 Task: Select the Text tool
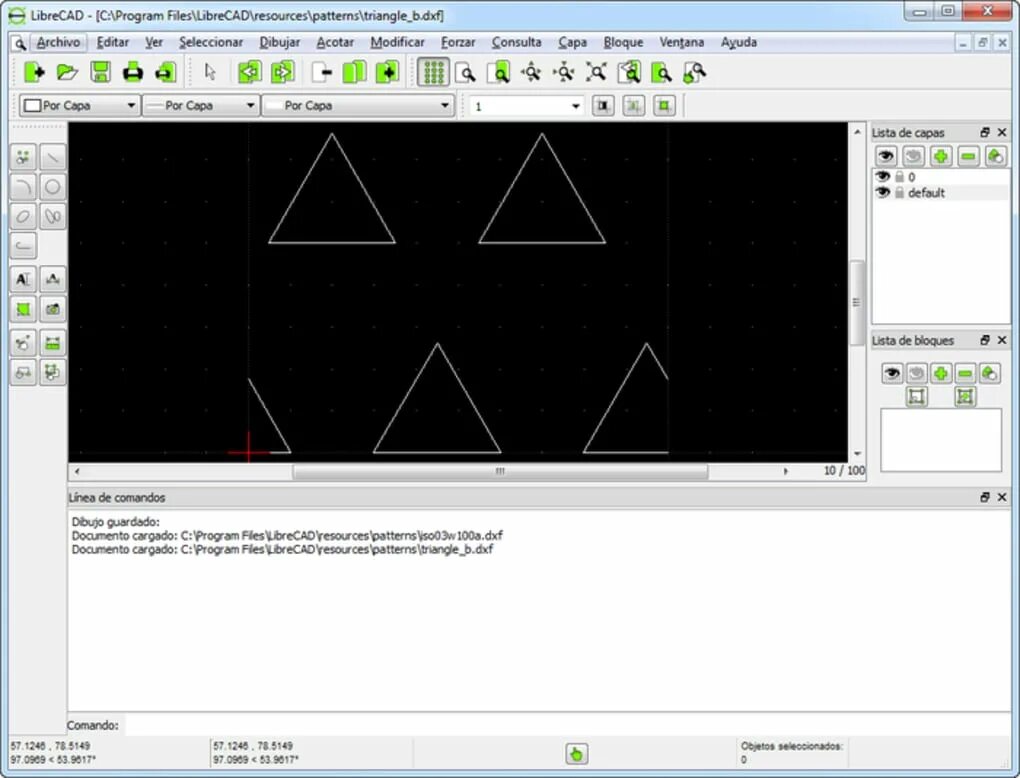click(23, 279)
